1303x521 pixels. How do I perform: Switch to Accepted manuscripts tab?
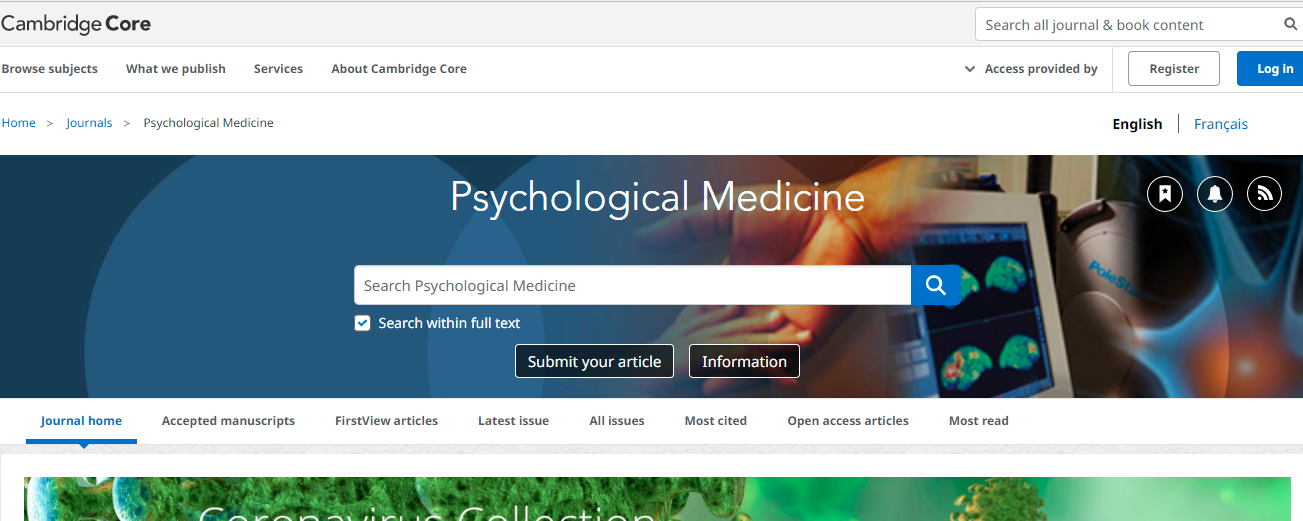pyautogui.click(x=228, y=421)
